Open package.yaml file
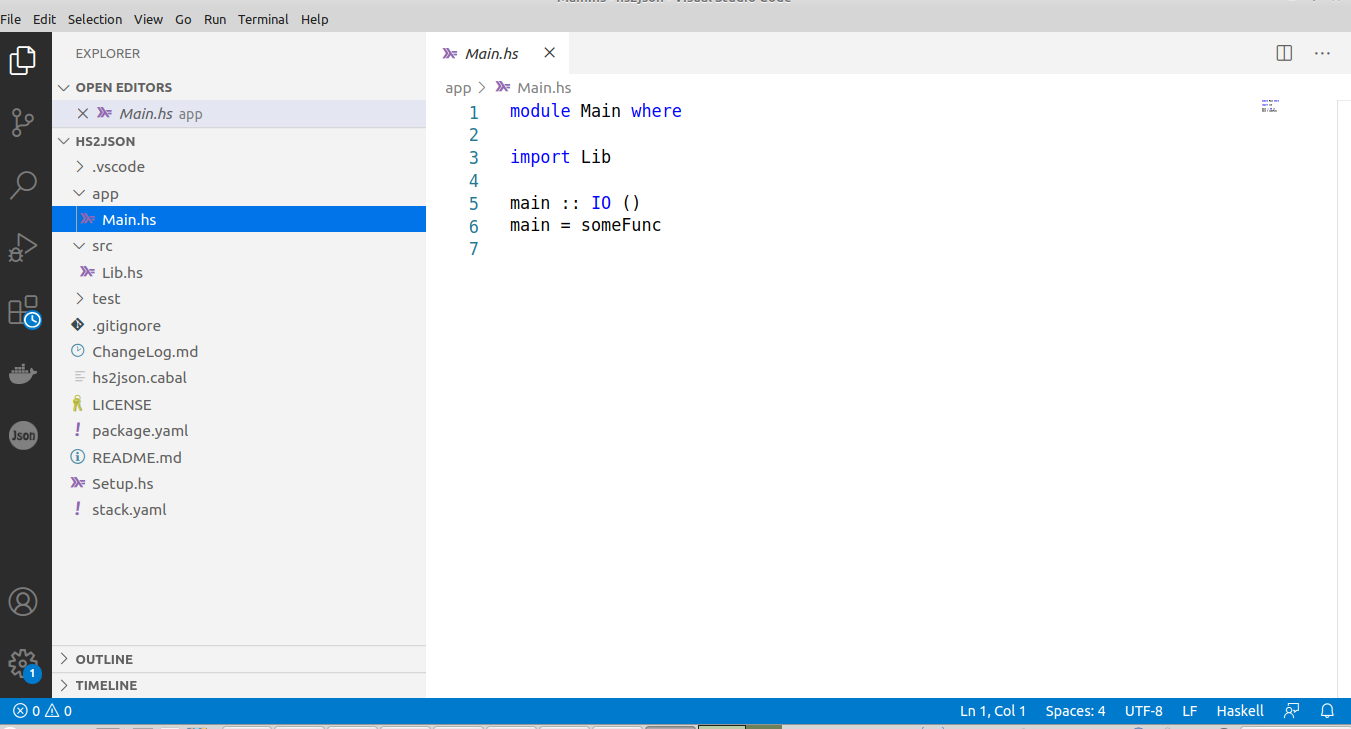1351x729 pixels. [x=239, y=431]
